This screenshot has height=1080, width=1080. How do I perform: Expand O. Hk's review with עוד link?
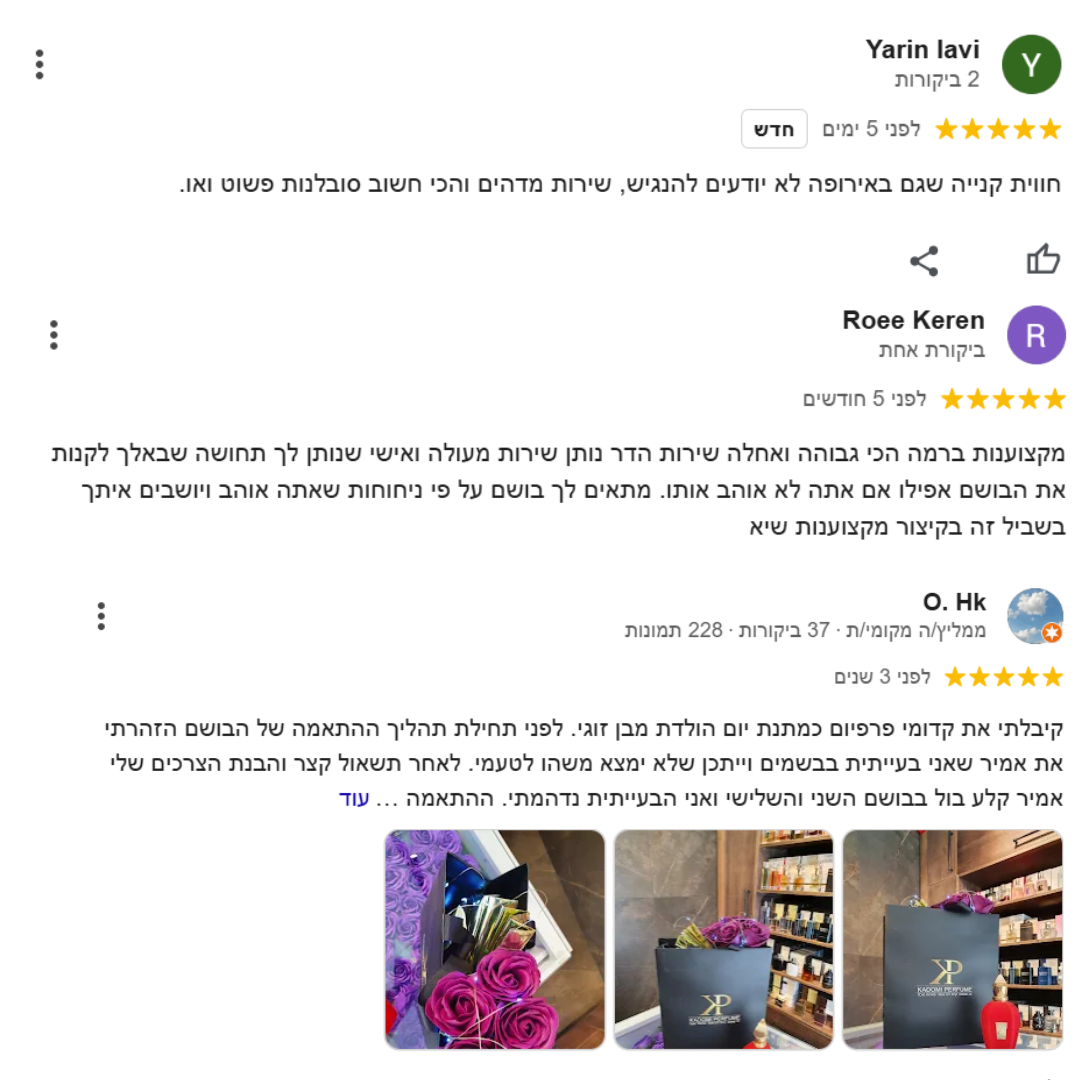coord(354,799)
